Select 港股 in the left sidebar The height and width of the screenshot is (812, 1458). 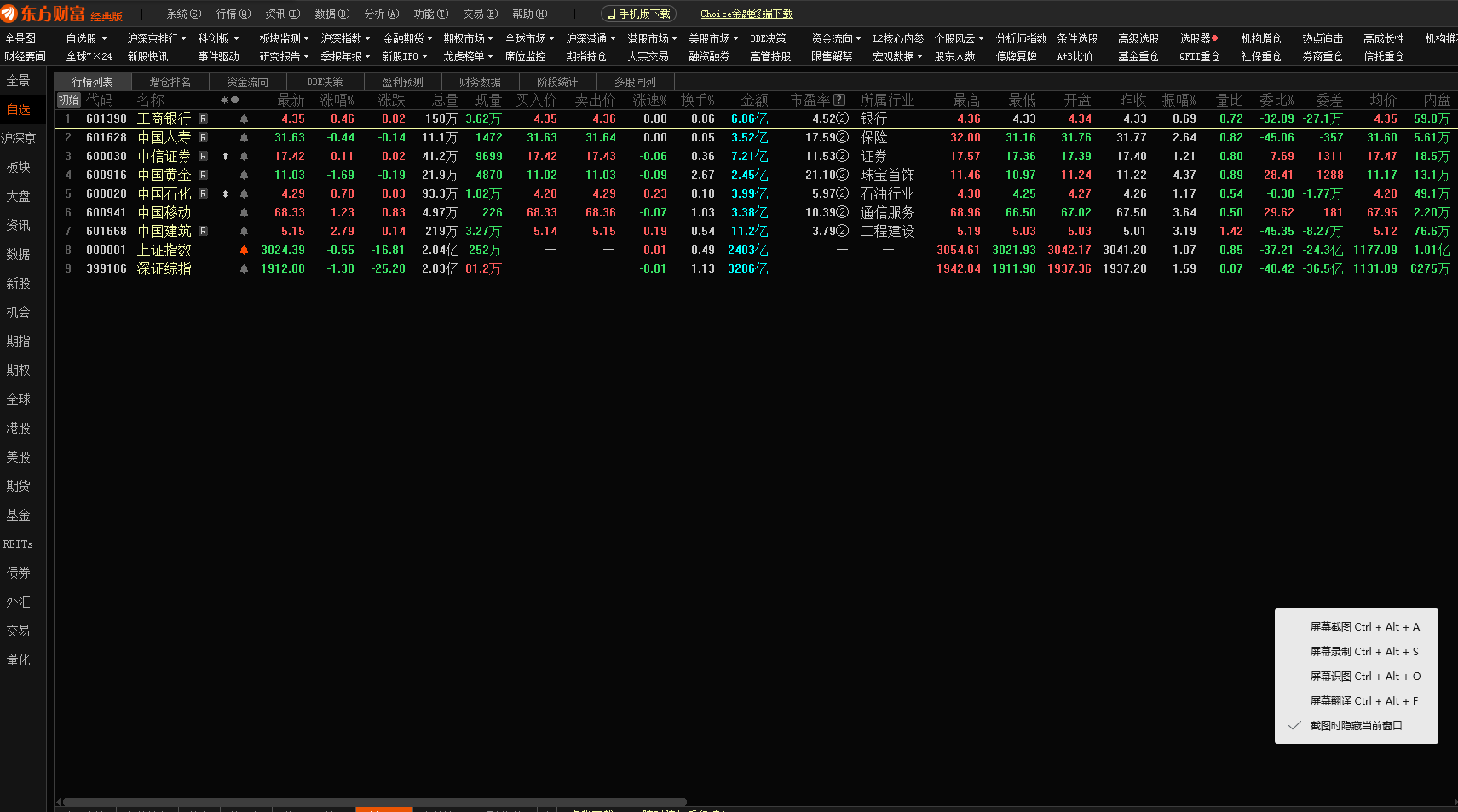18,429
